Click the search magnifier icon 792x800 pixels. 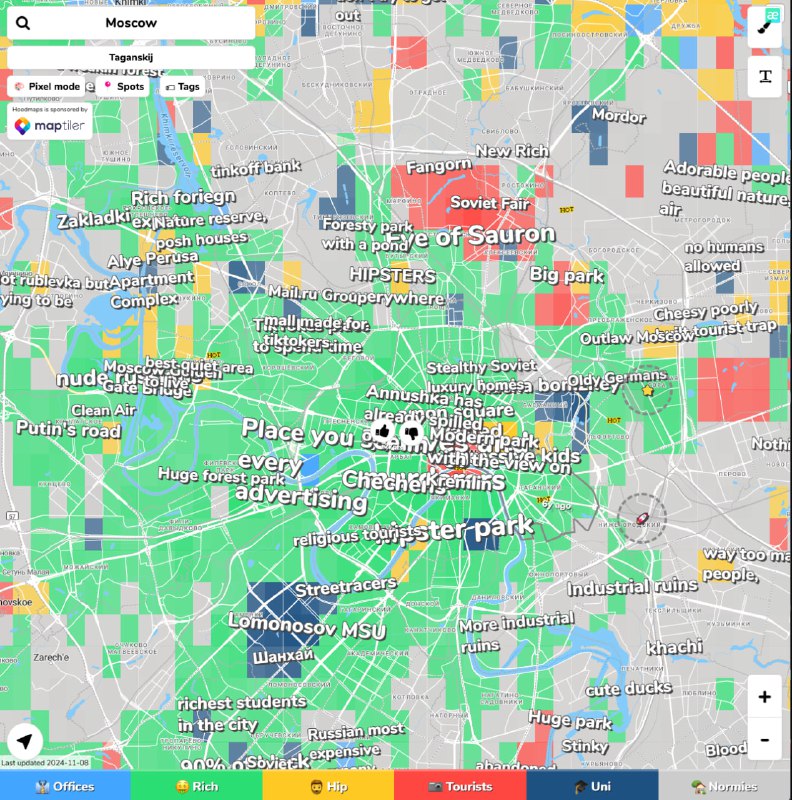click(x=24, y=23)
